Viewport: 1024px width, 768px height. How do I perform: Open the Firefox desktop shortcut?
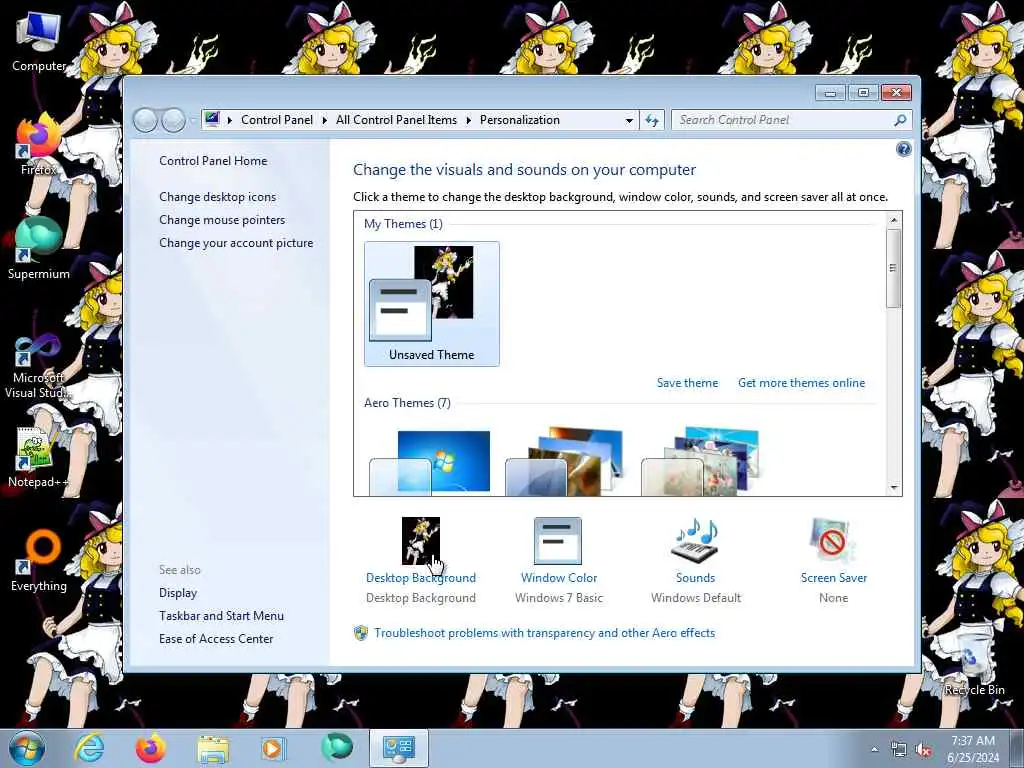39,145
